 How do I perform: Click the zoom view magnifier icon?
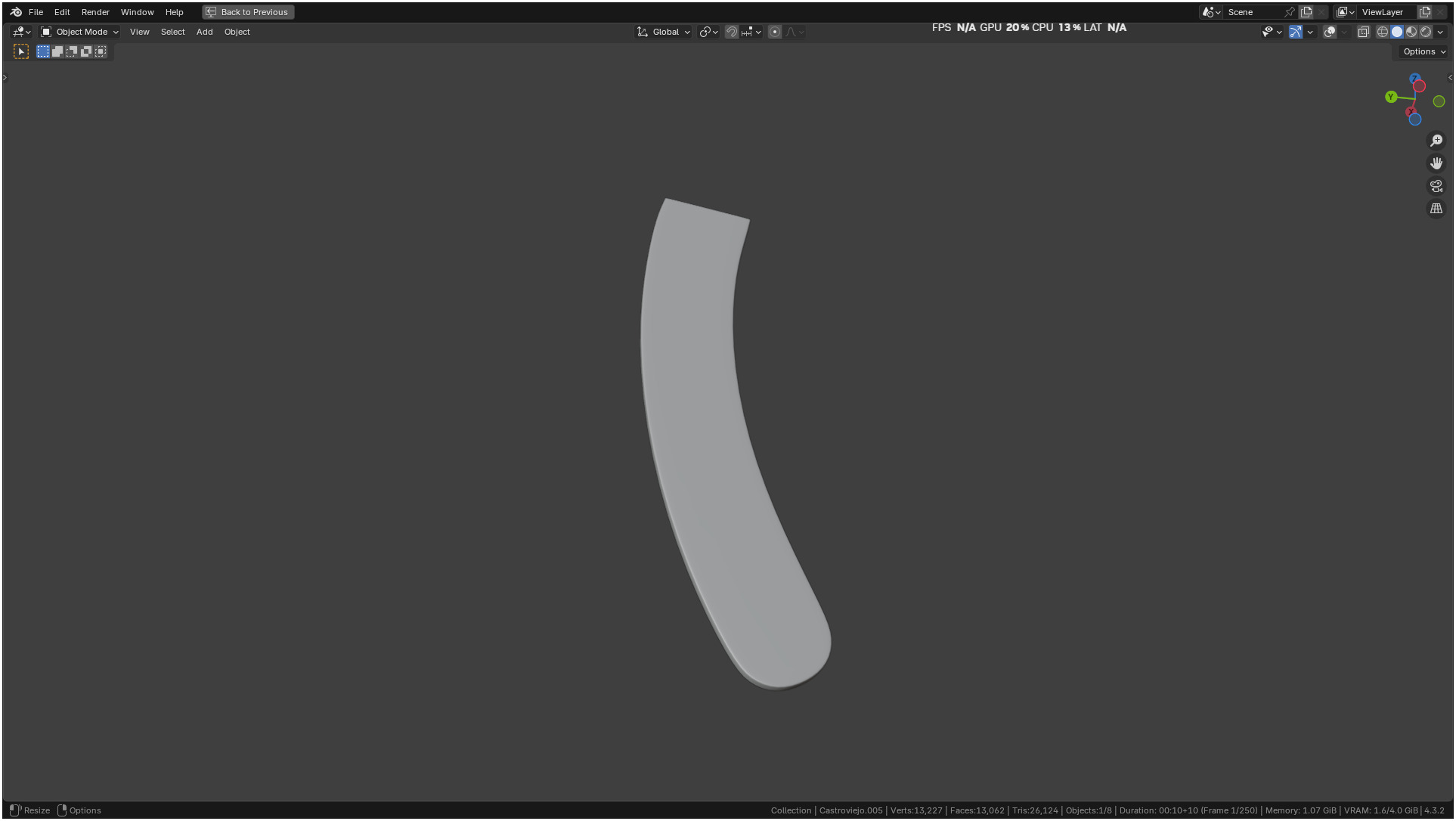point(1436,141)
